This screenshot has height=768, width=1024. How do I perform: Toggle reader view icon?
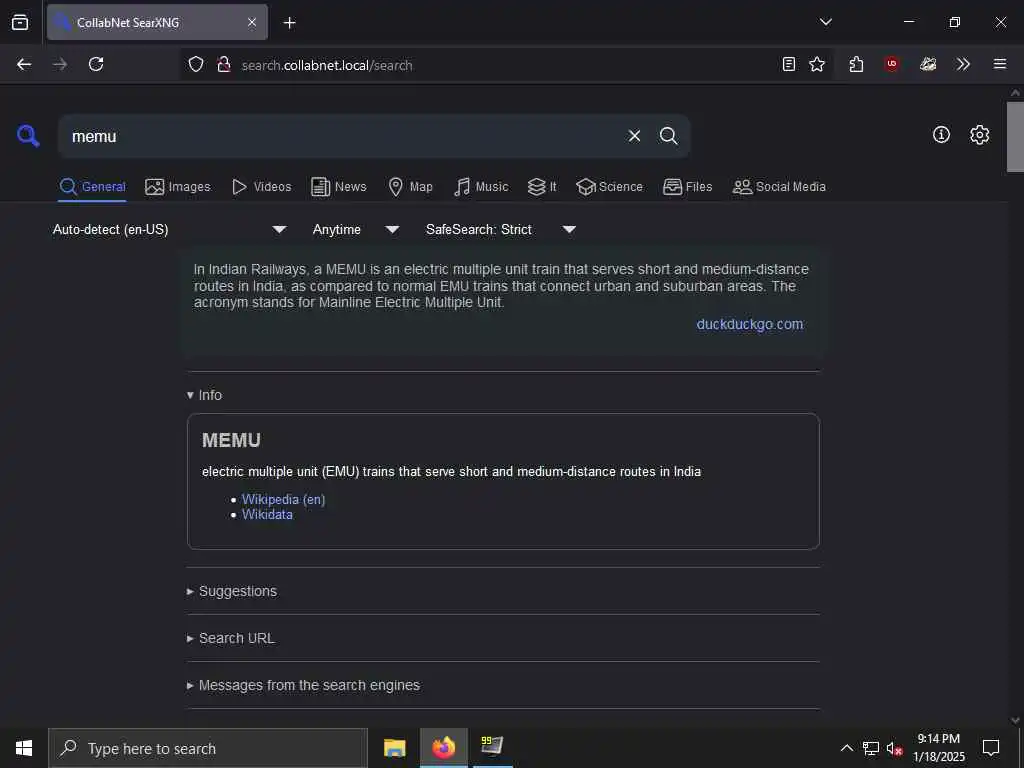tap(788, 64)
